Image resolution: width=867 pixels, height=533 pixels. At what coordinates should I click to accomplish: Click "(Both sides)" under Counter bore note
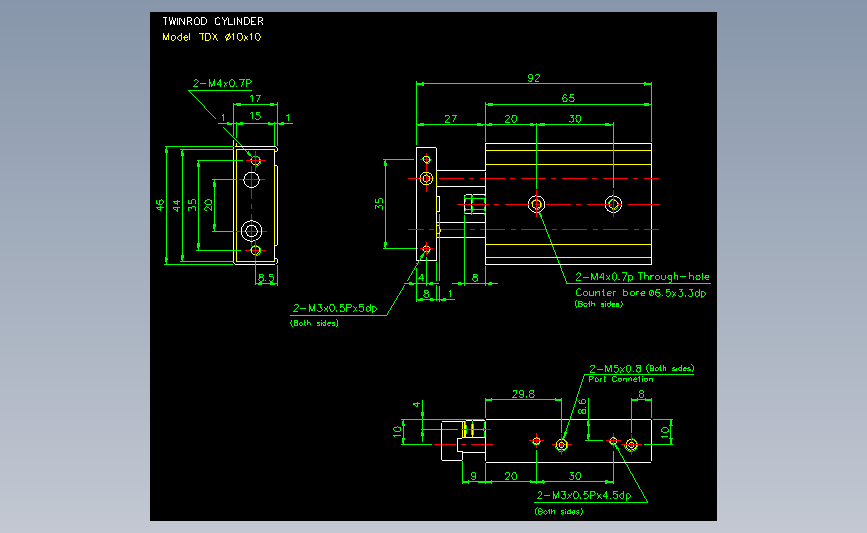pos(598,304)
